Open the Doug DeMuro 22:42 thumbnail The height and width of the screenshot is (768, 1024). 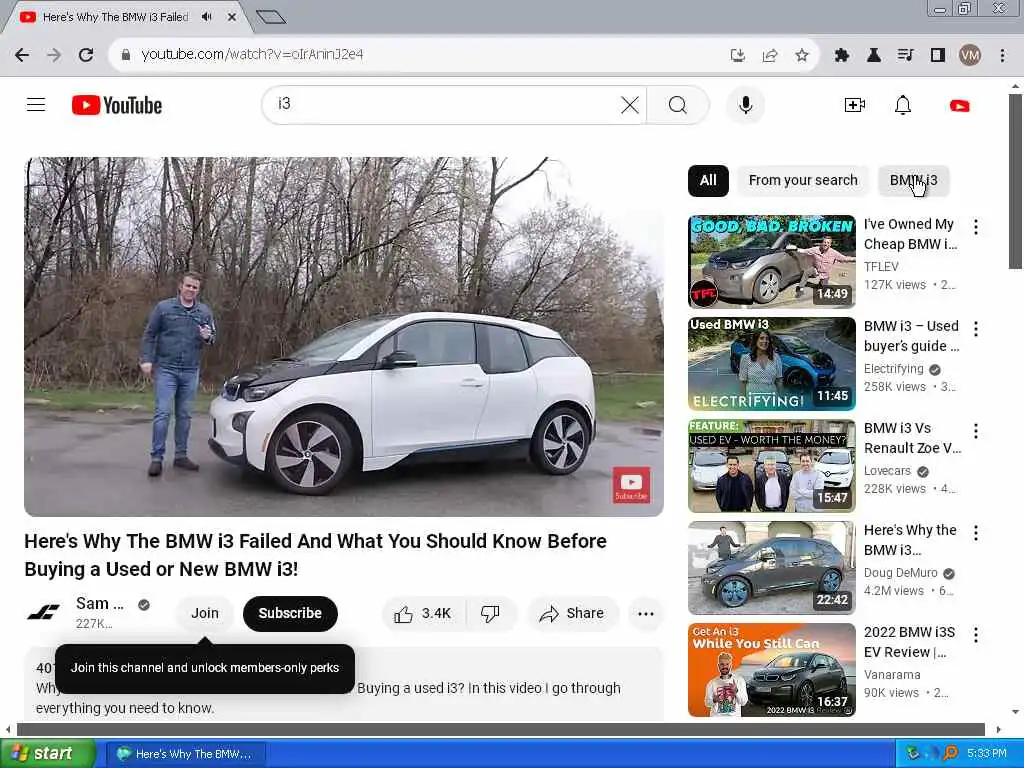click(771, 568)
